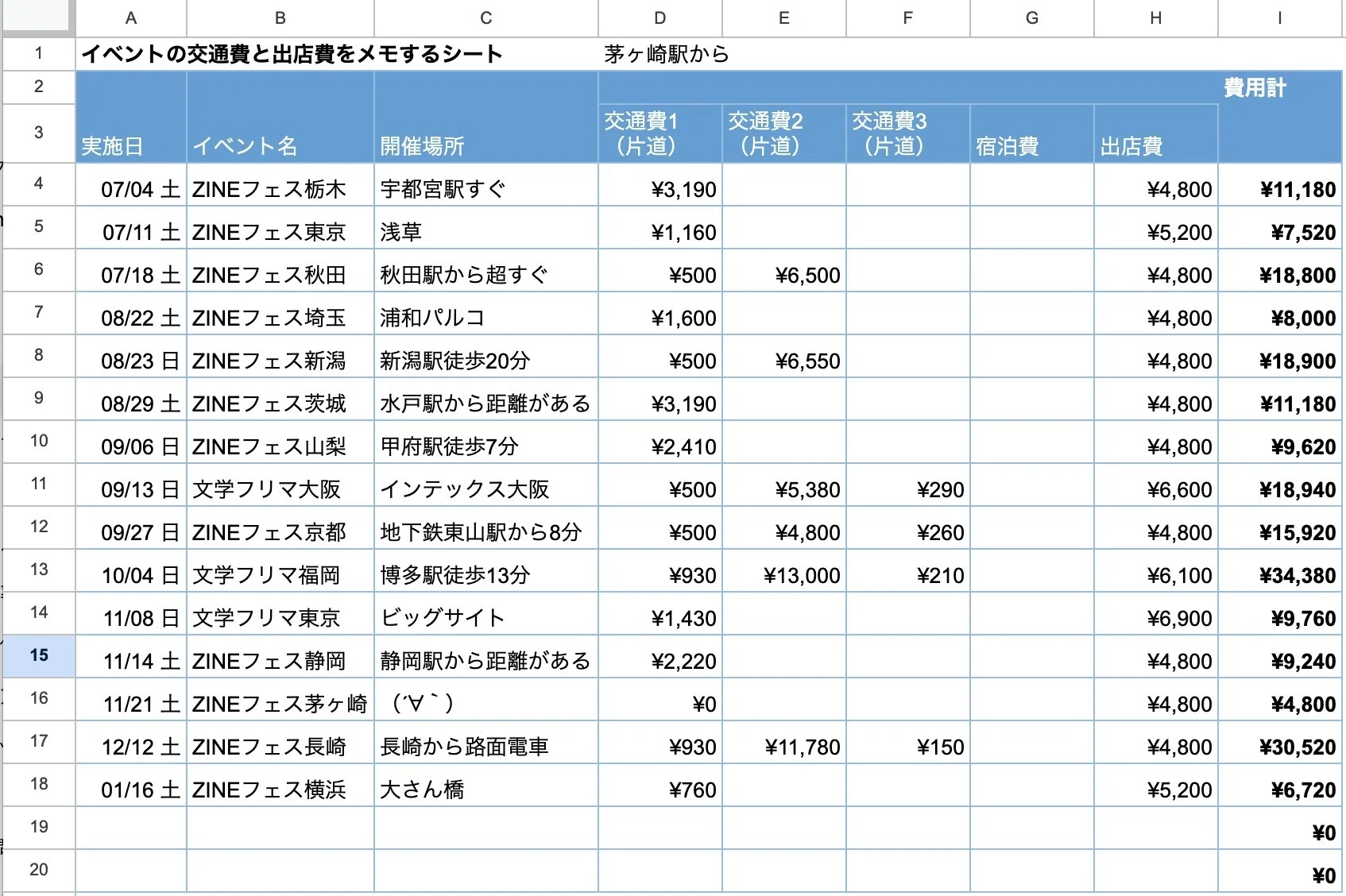Image resolution: width=1346 pixels, height=896 pixels.
Task: Click cell ¥6,500
Action: [784, 271]
